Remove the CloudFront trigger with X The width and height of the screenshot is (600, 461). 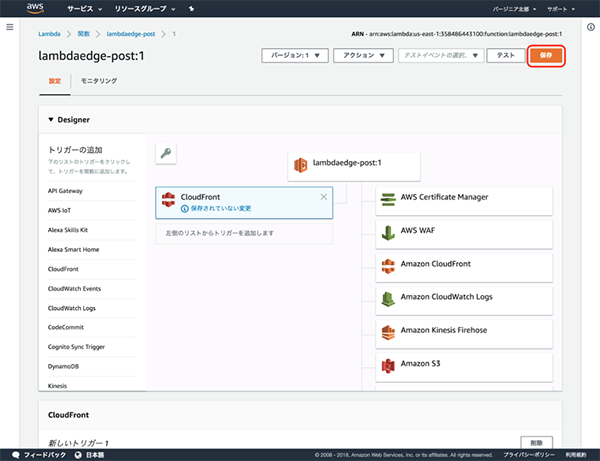coord(323,197)
